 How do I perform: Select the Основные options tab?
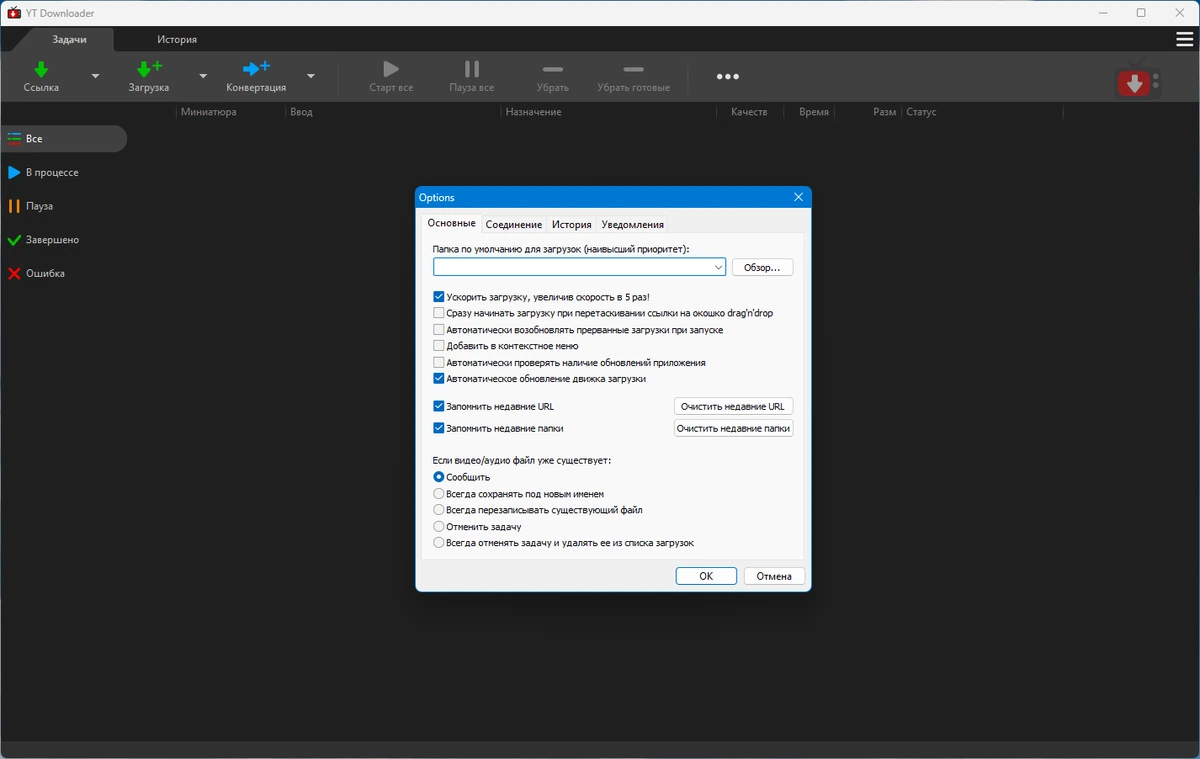click(x=451, y=223)
